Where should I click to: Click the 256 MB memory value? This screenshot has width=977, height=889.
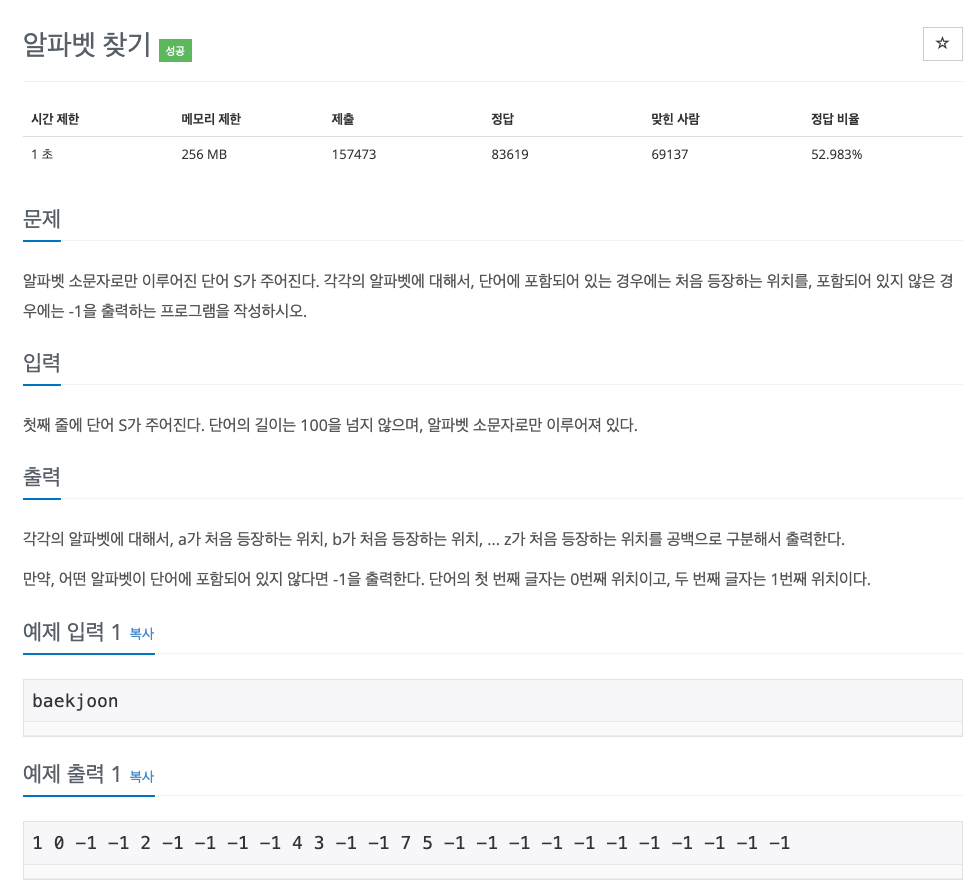tap(204, 155)
